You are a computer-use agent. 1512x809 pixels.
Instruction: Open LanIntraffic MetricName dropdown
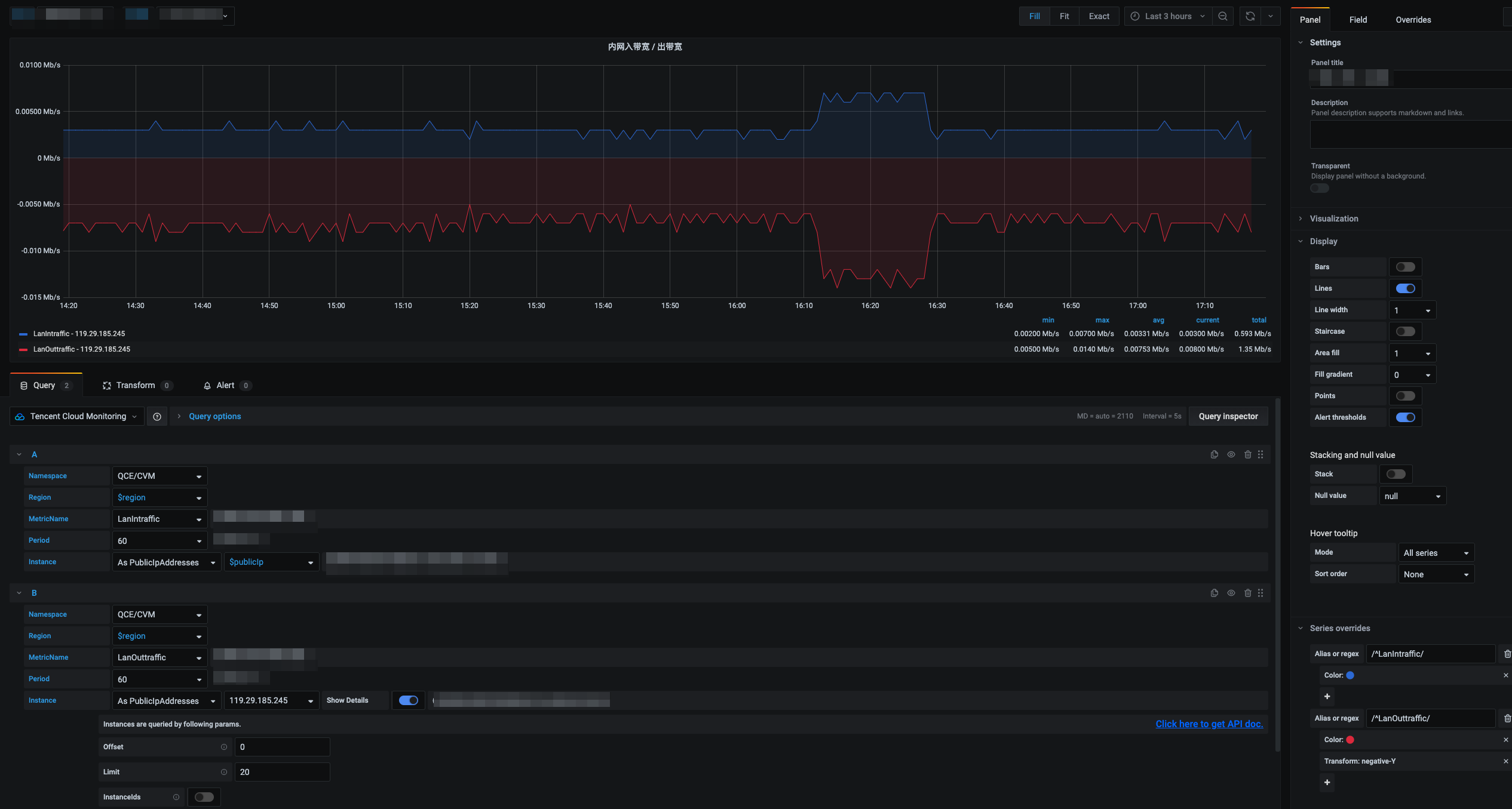coord(159,519)
